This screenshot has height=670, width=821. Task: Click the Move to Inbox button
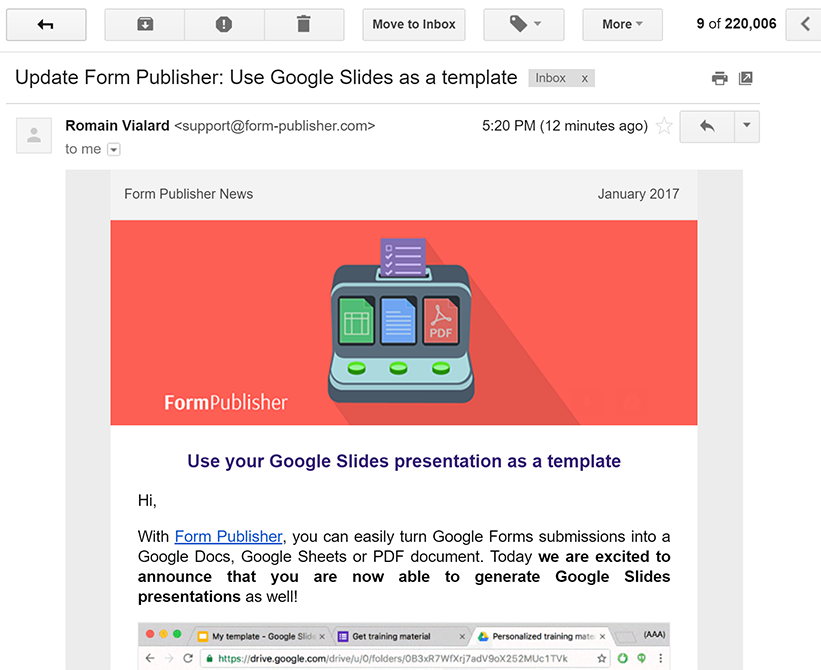coord(414,25)
